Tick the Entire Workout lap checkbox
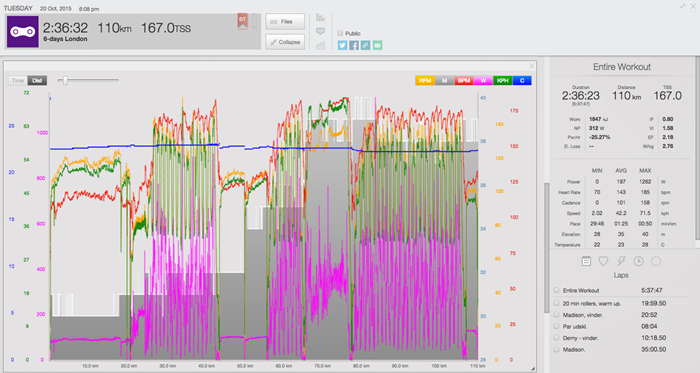The height and width of the screenshot is (373, 700). coord(556,290)
